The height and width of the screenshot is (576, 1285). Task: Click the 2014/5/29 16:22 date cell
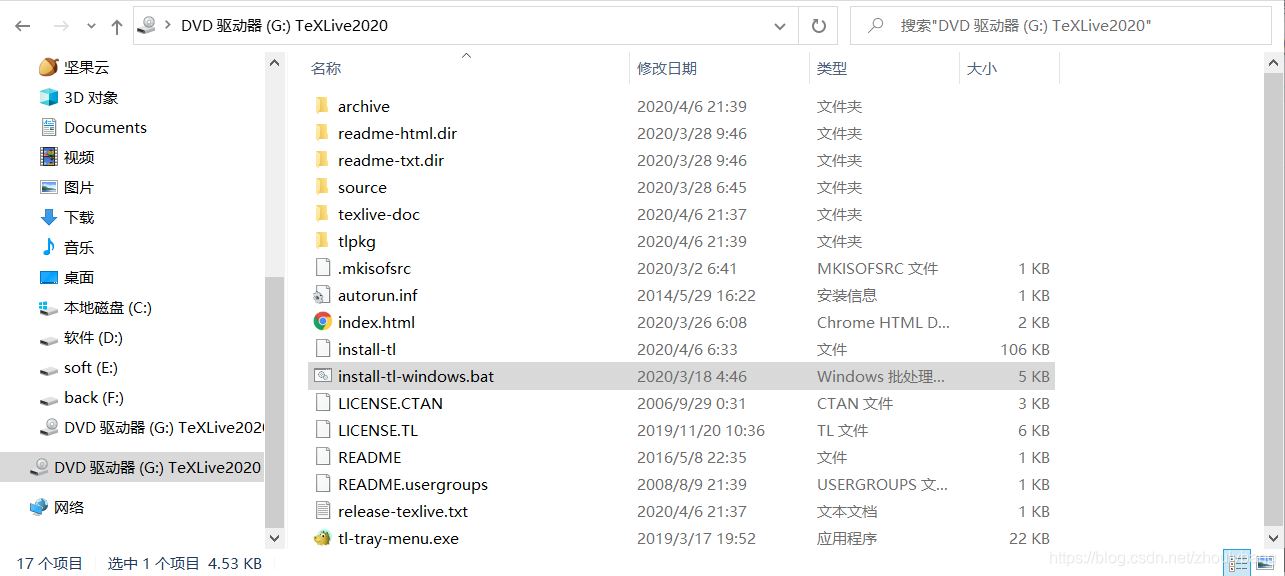click(696, 295)
